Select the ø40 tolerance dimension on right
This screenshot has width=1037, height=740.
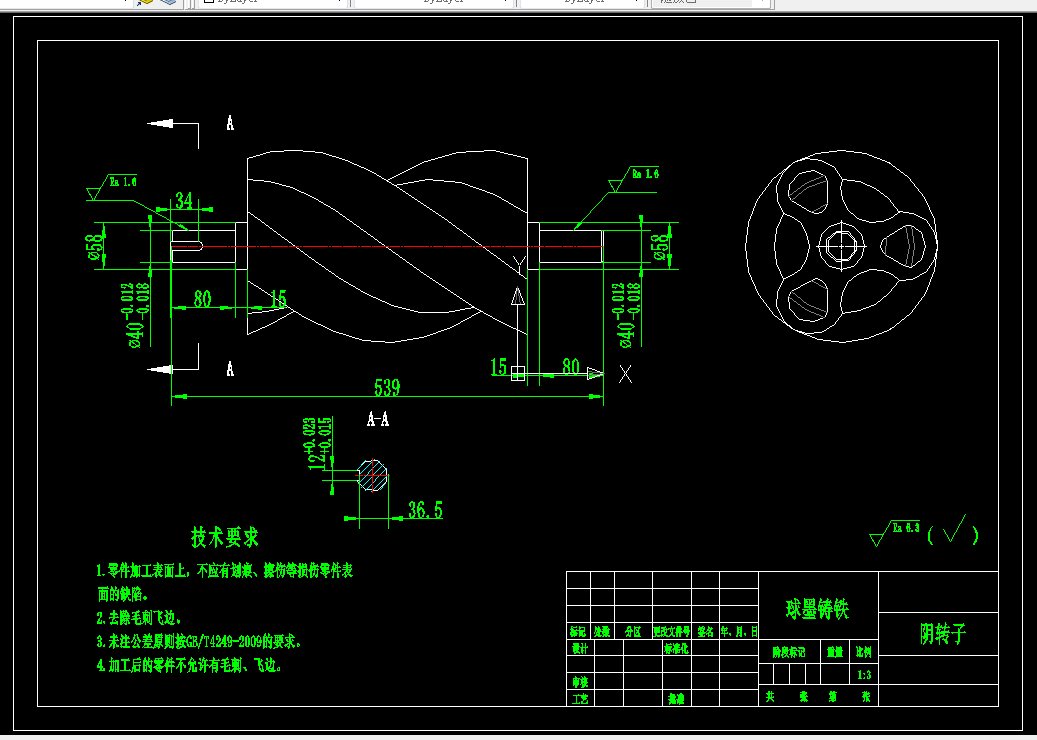click(626, 315)
